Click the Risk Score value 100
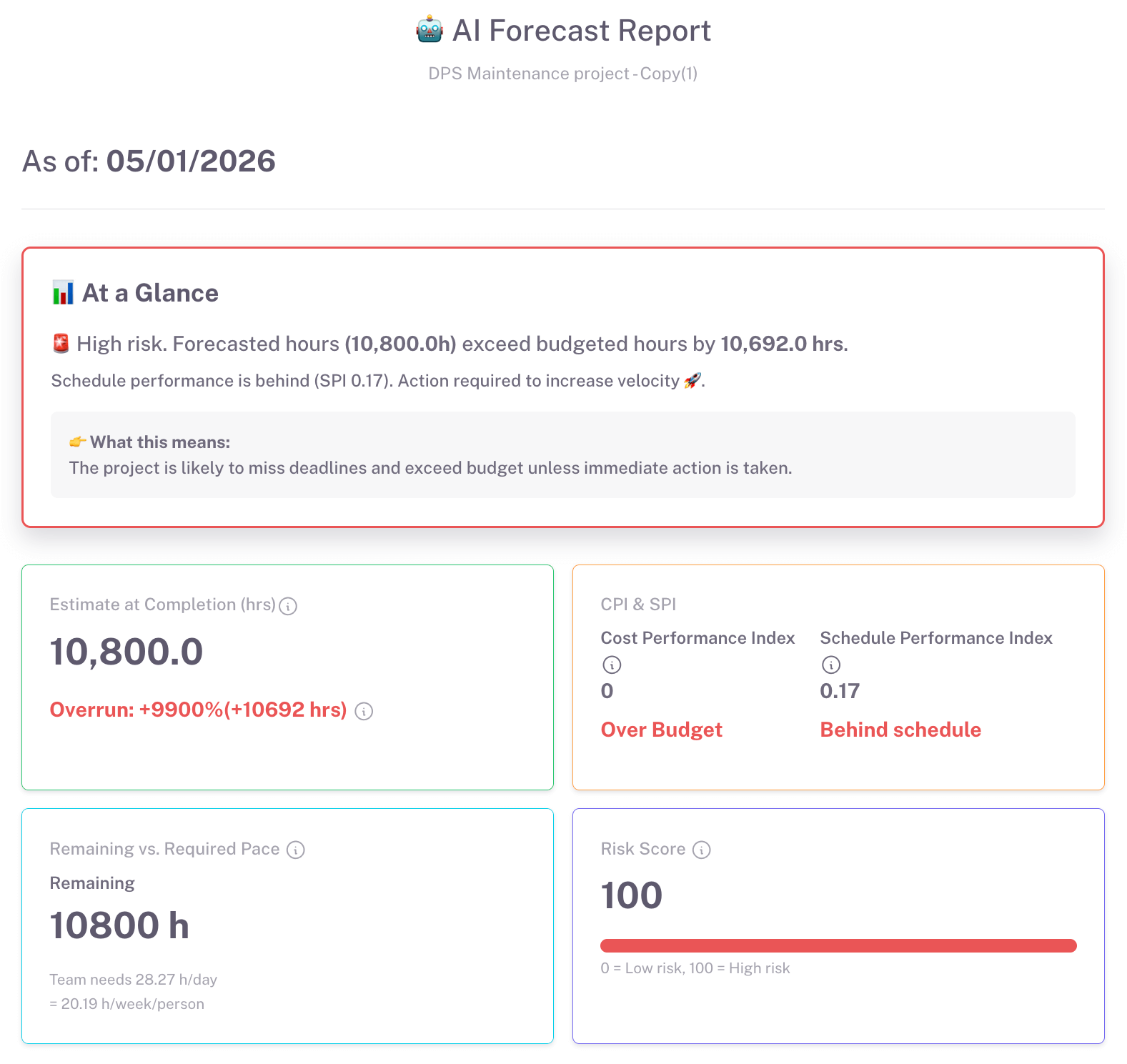Image resolution: width=1127 pixels, height=1064 pixels. click(632, 895)
